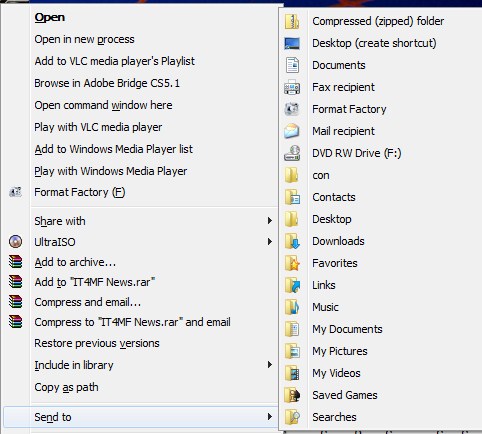
Task: Choose Open in new process
Action: click(84, 39)
